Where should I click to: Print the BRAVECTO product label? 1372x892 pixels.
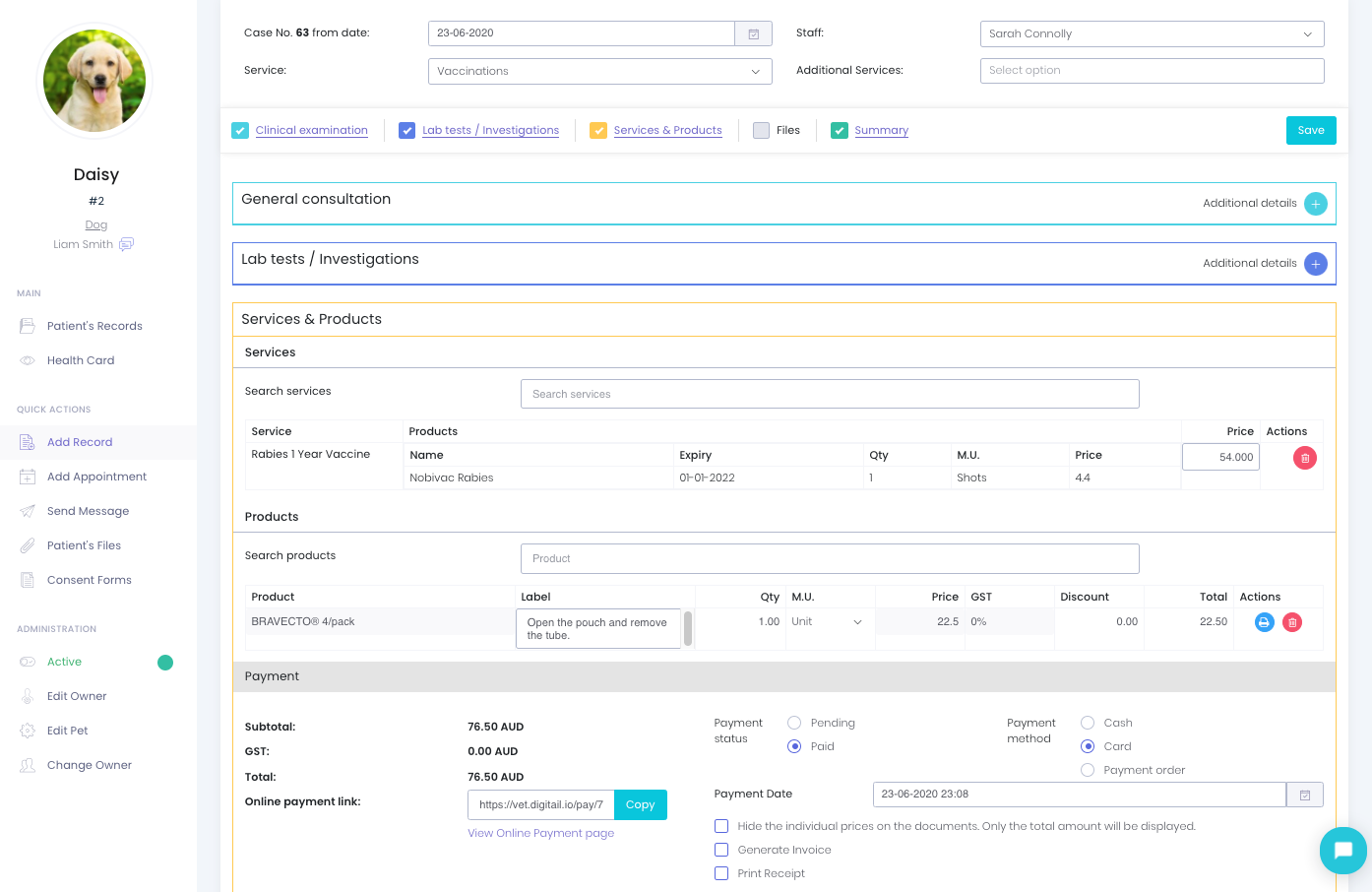point(1264,622)
